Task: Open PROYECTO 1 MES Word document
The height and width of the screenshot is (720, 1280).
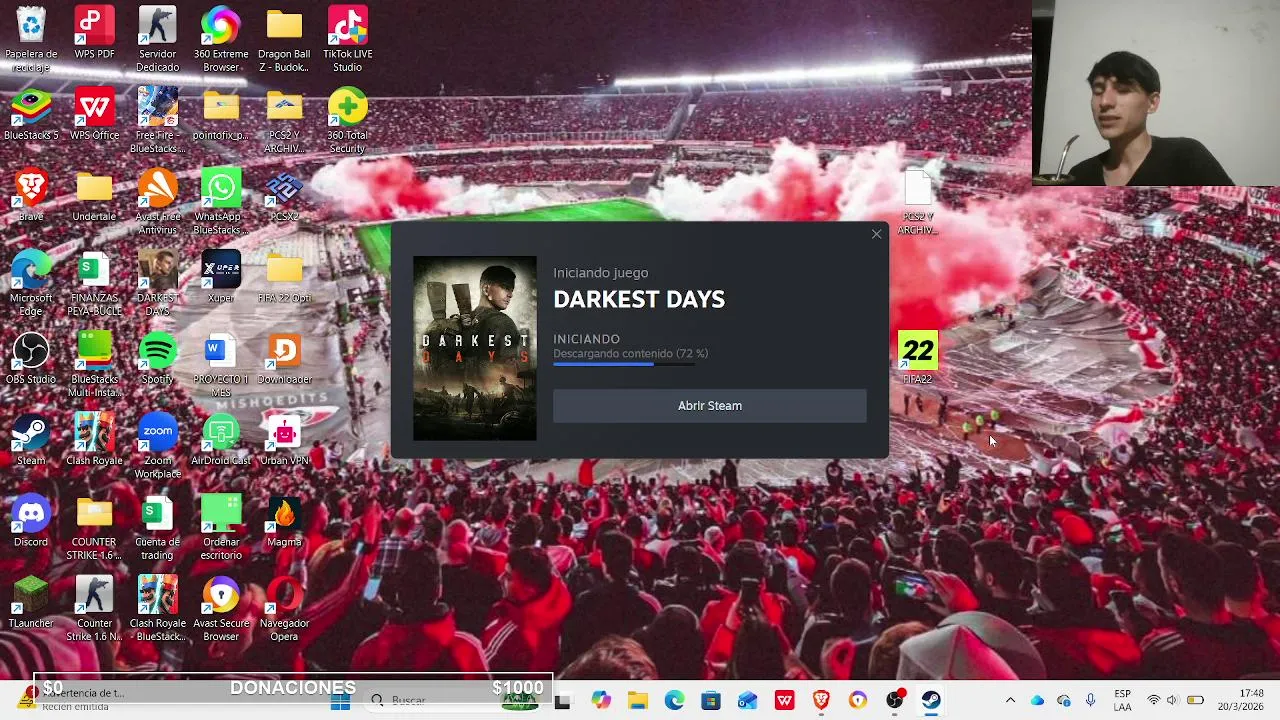Action: (221, 364)
